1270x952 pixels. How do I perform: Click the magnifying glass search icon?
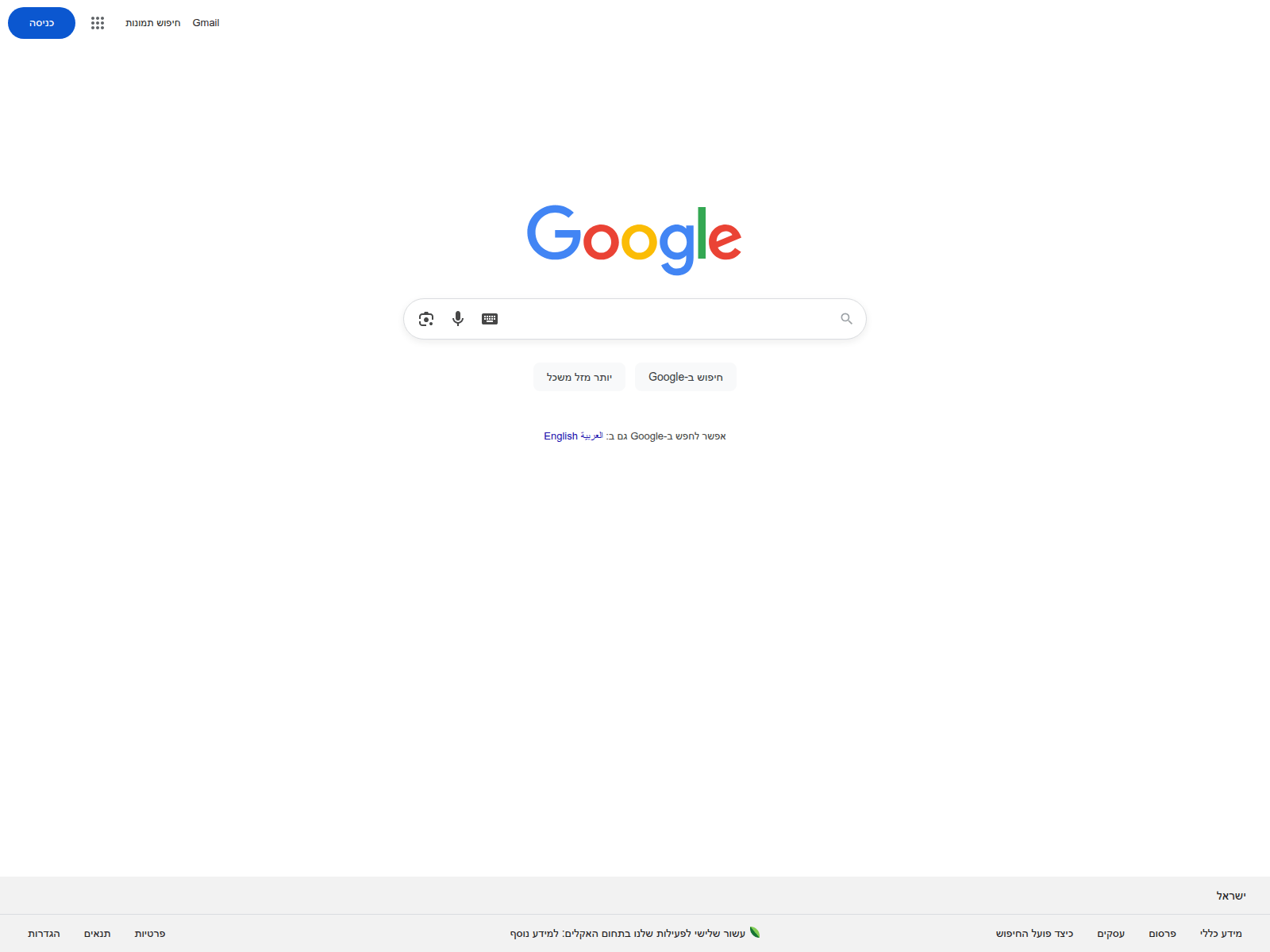pyautogui.click(x=846, y=319)
